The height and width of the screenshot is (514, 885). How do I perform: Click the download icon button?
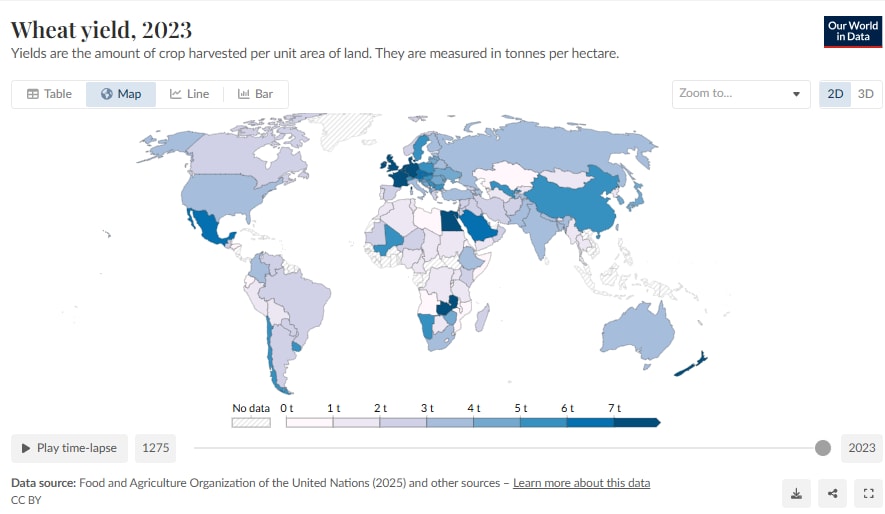click(x=796, y=492)
